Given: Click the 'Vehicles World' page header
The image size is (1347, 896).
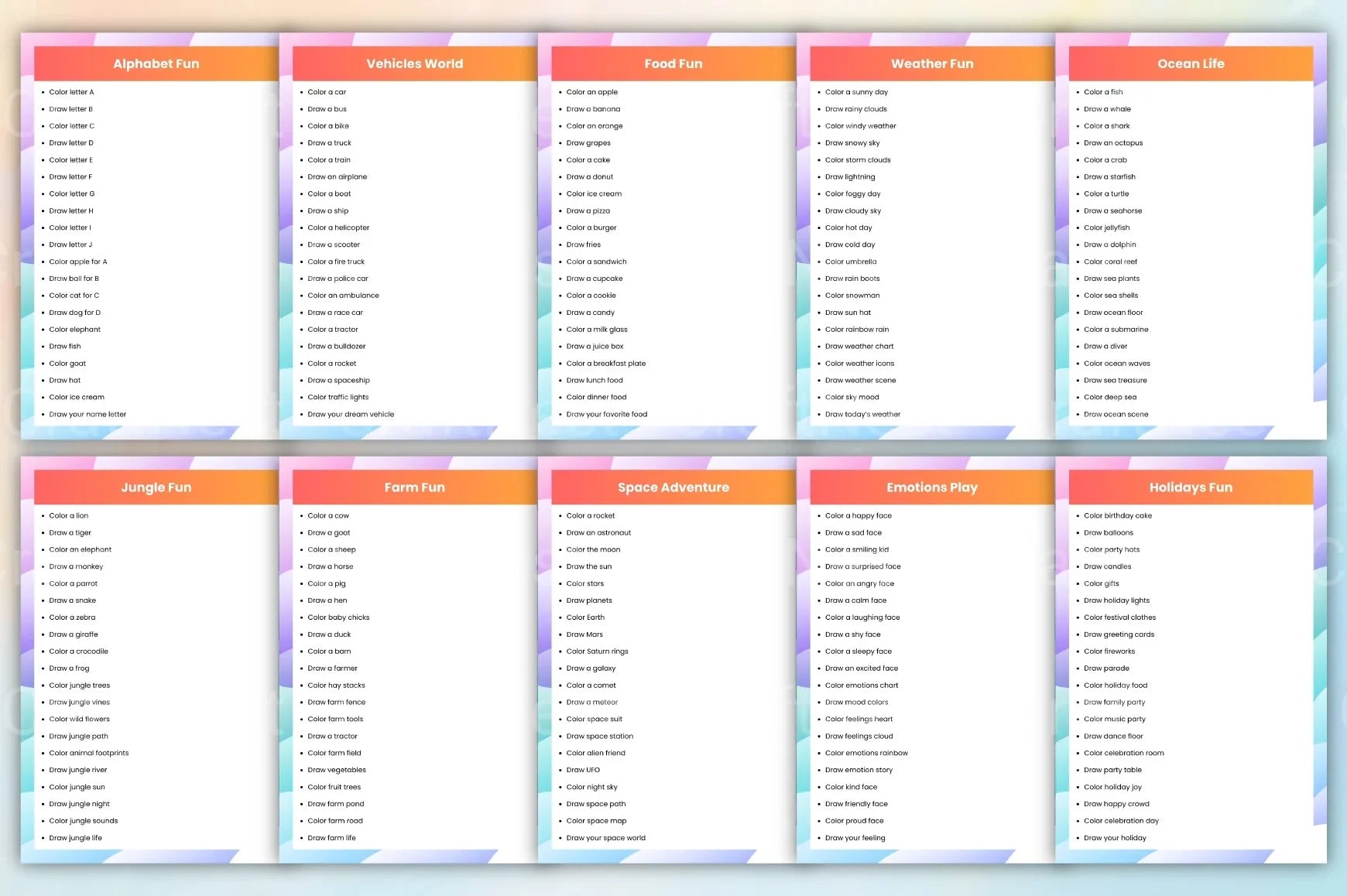Looking at the screenshot, I should point(414,63).
